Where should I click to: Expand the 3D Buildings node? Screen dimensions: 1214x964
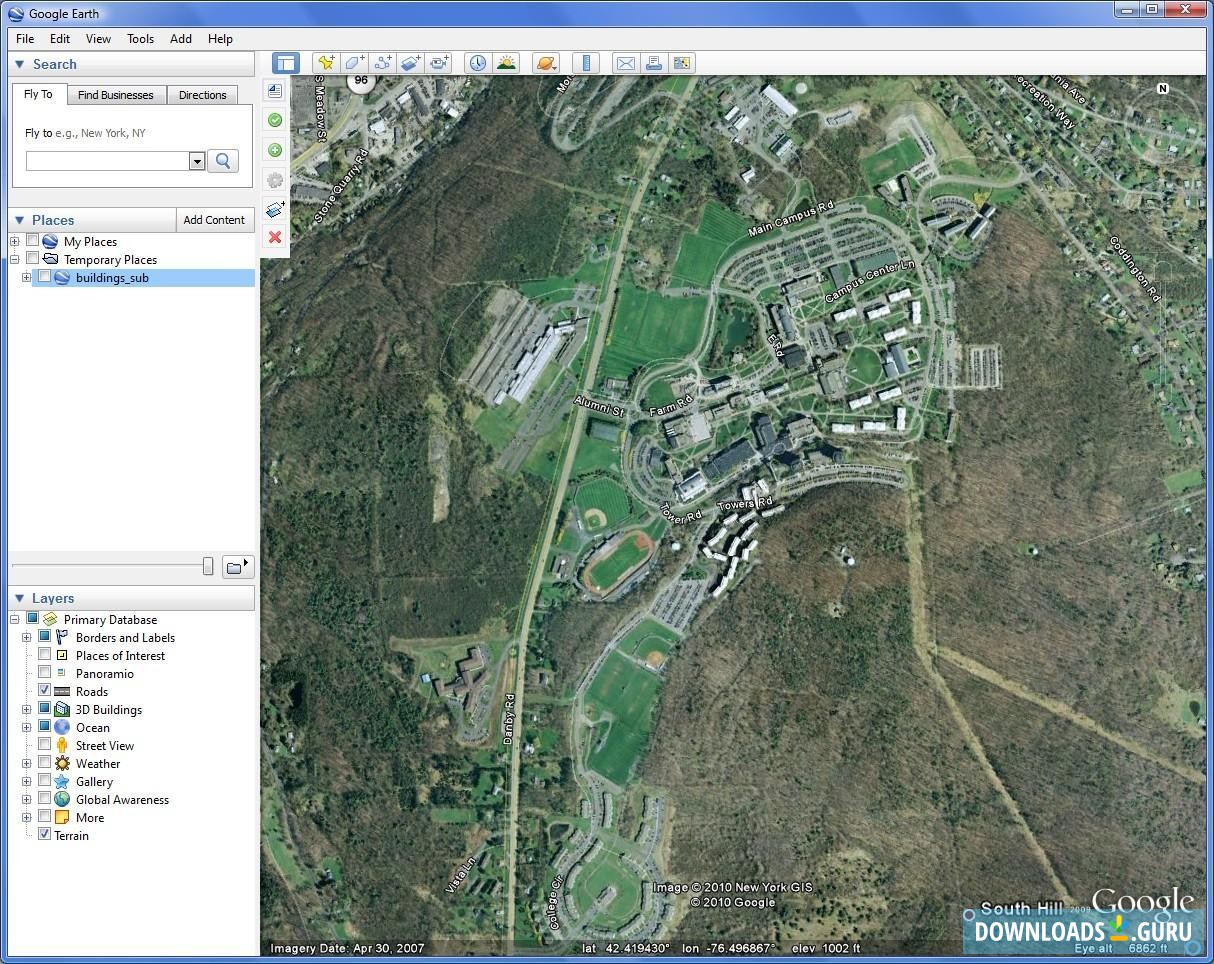coord(27,709)
